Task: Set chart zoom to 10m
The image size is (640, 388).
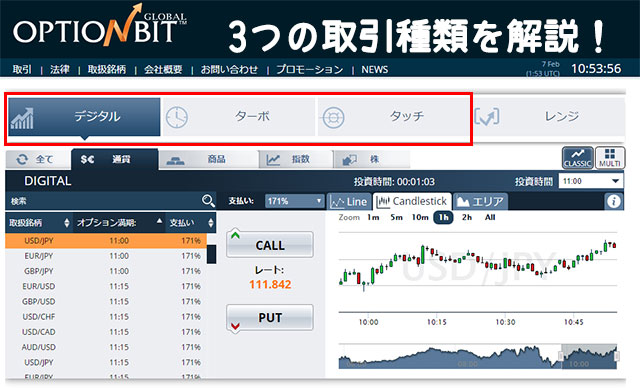Action: pos(420,217)
